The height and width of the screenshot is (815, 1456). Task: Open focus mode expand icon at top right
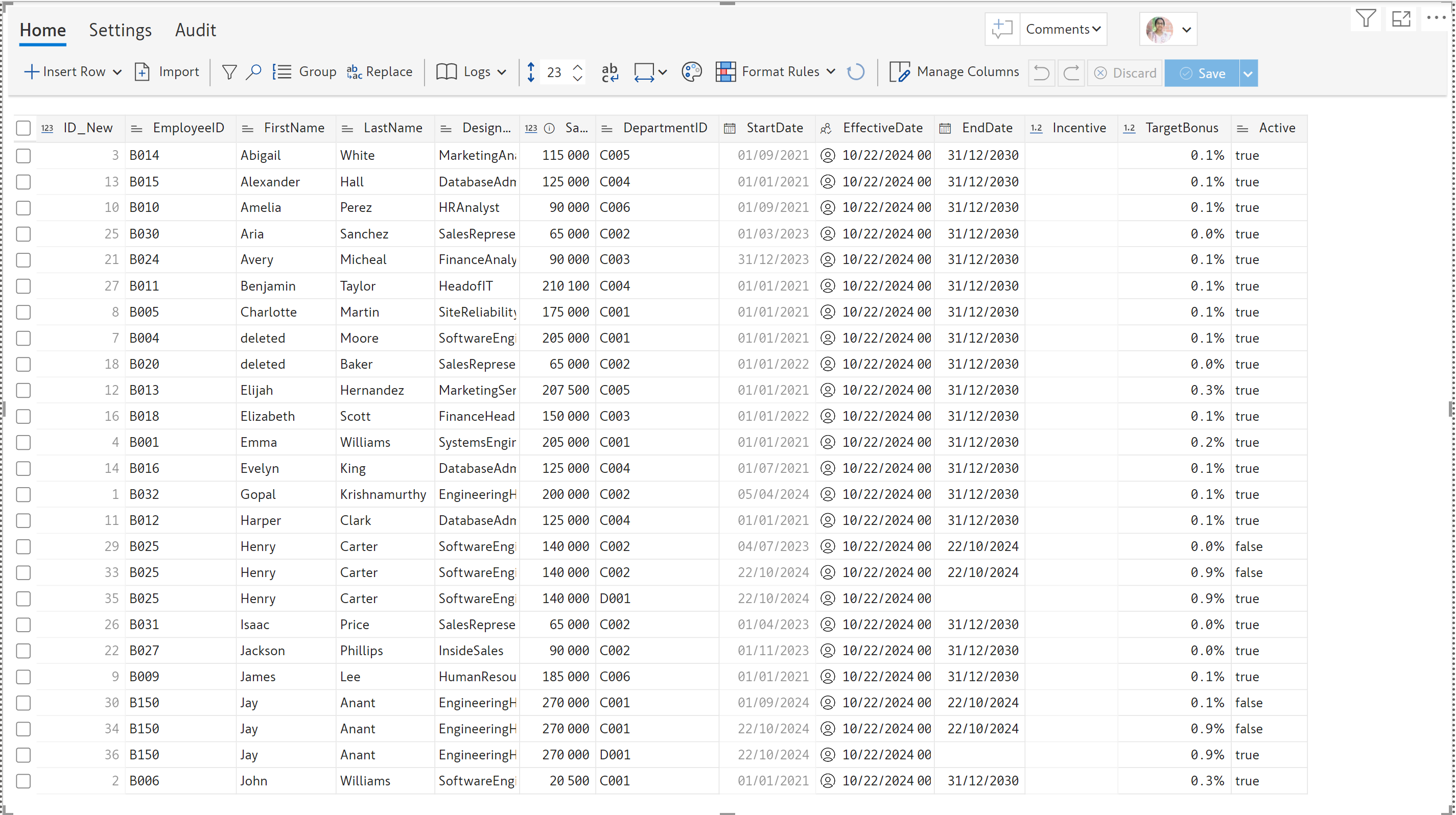1401,18
